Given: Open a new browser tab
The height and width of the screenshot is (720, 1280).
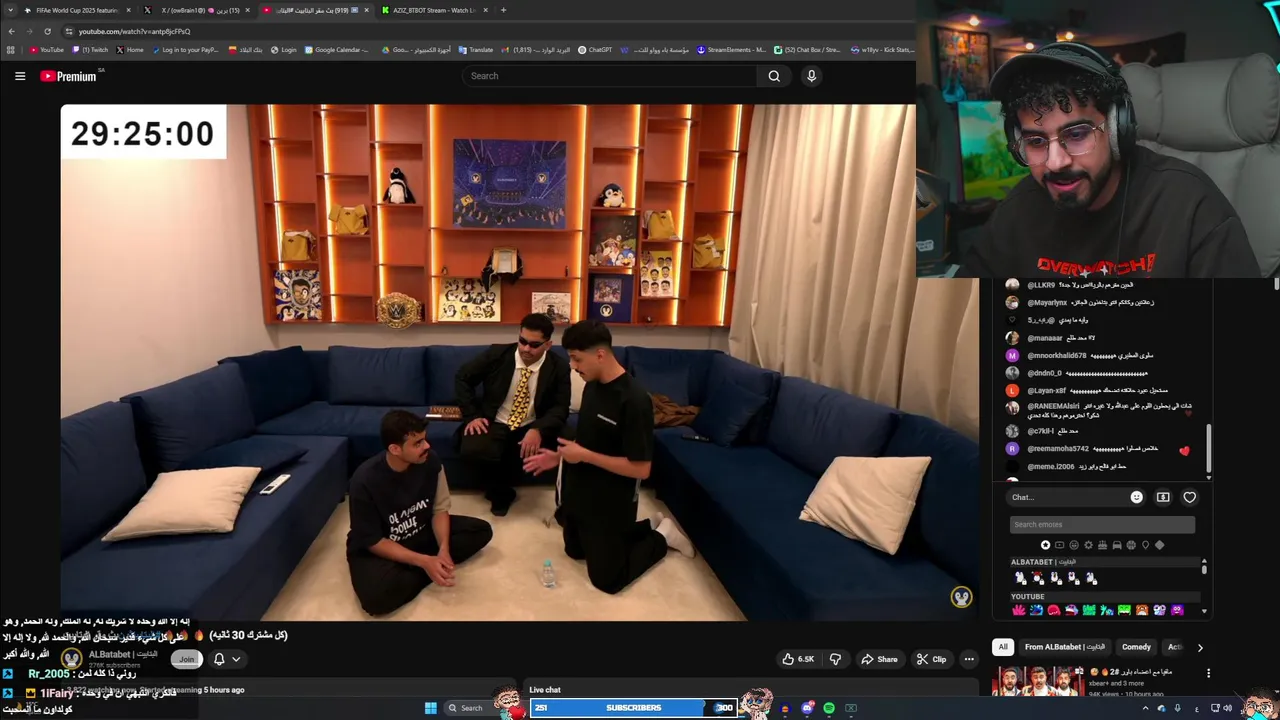Looking at the screenshot, I should point(503,10).
